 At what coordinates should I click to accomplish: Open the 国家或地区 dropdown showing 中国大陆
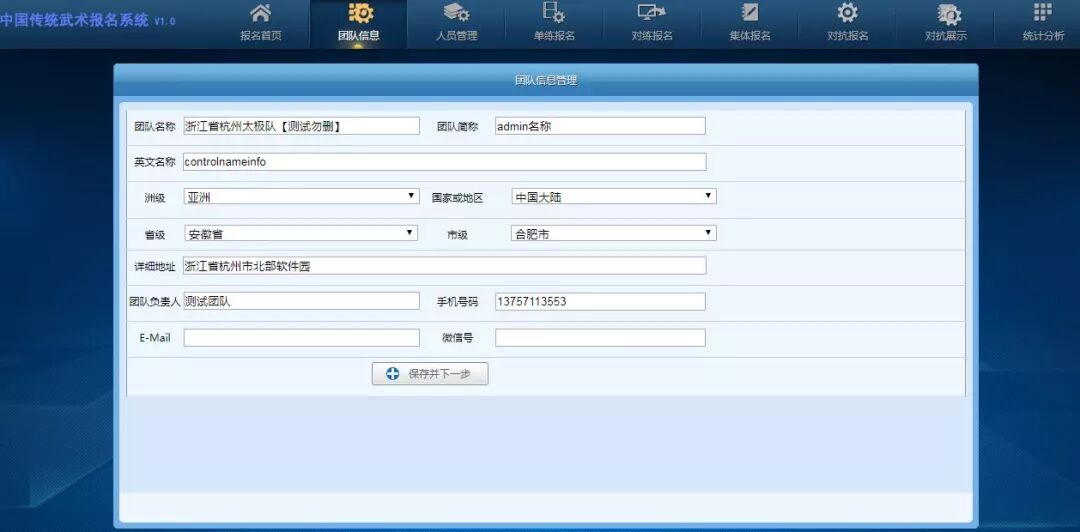pyautogui.click(x=613, y=197)
